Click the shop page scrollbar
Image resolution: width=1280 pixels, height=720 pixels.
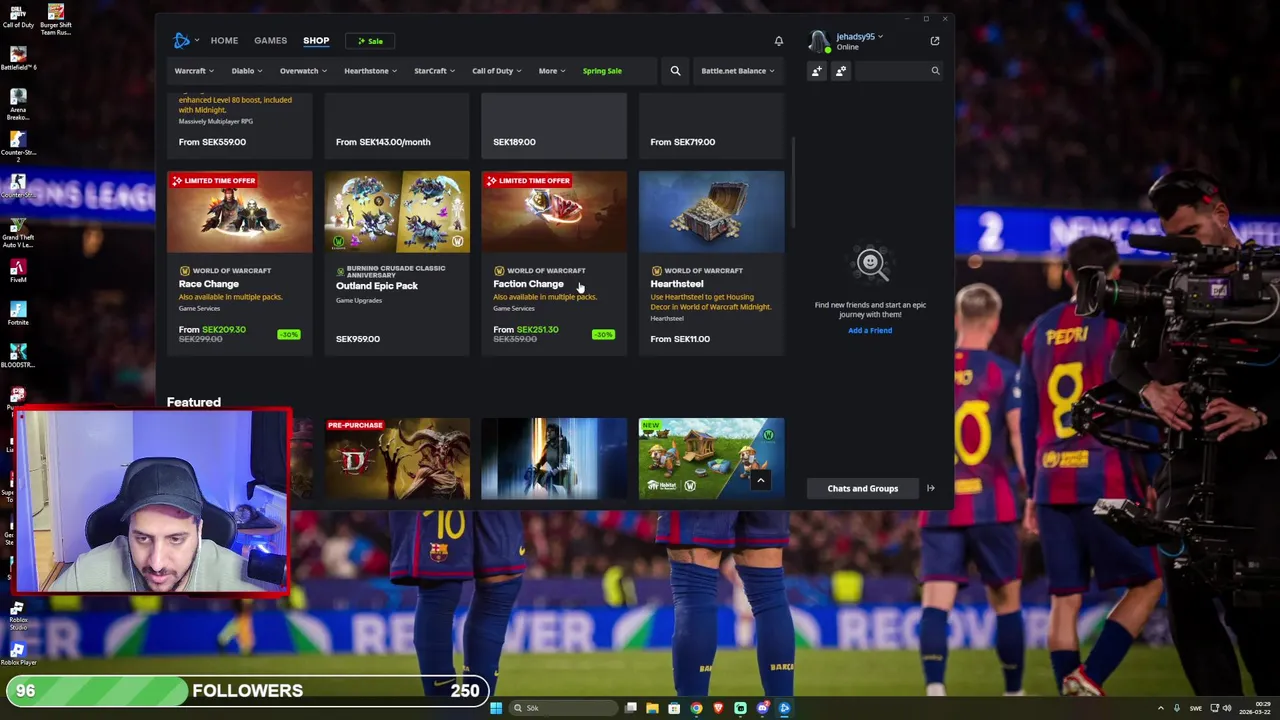[x=794, y=182]
